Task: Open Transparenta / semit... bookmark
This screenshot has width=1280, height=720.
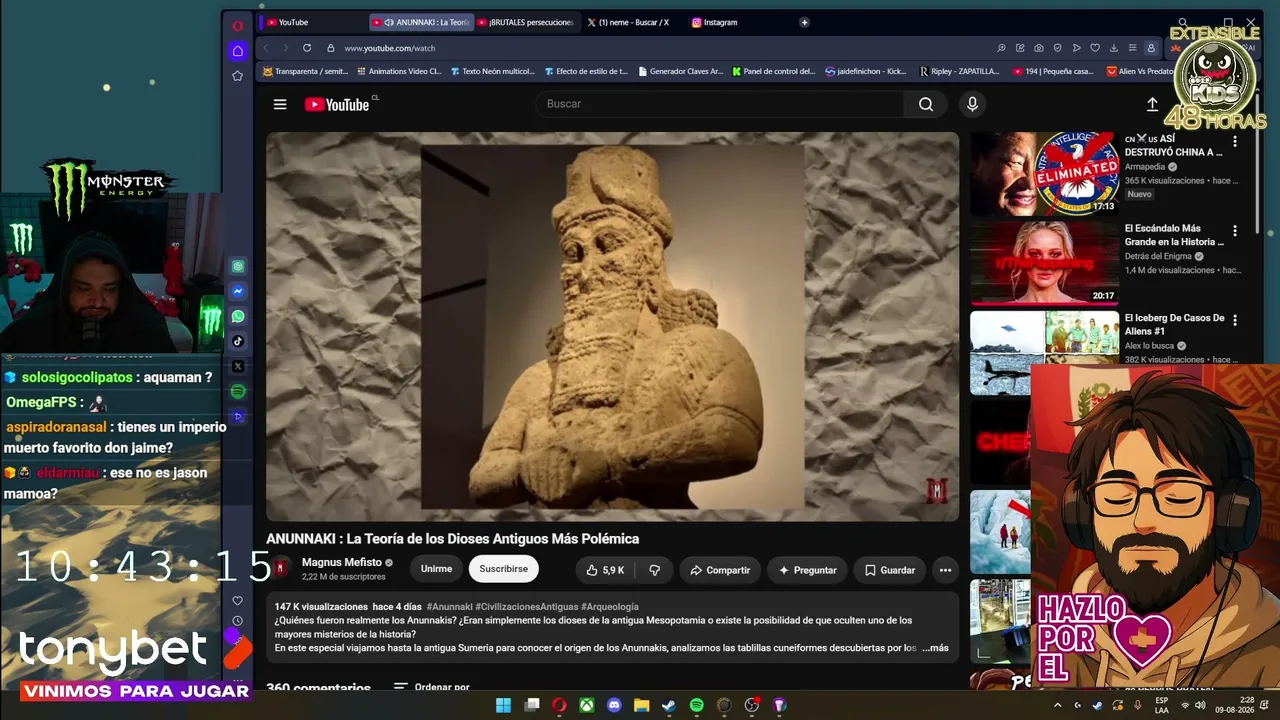Action: (306, 72)
